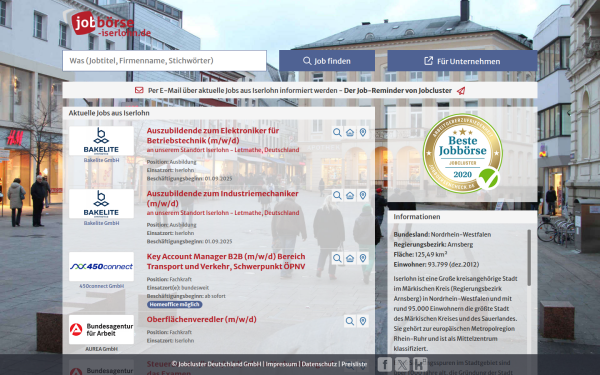Open the Oberflächenveredler (m/w/d) job title
Screen dimensions: 600x375
201,319
